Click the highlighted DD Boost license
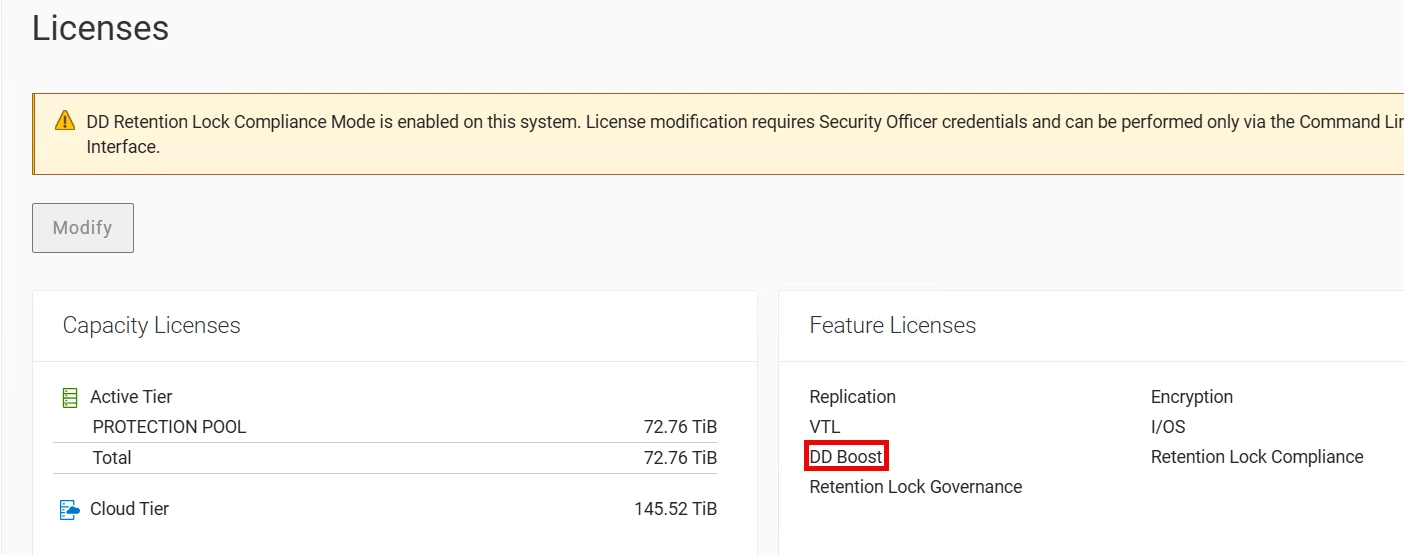This screenshot has height=555, width=1404. 846,457
